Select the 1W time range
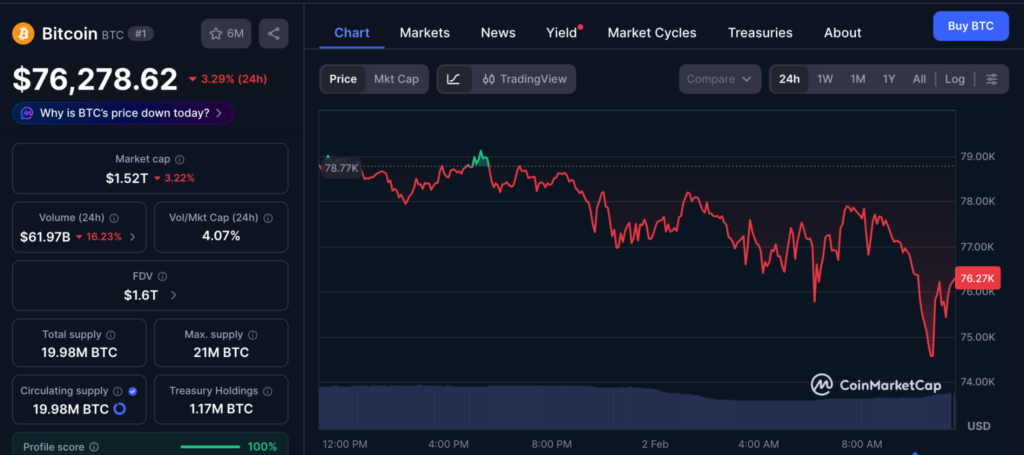 click(x=825, y=79)
